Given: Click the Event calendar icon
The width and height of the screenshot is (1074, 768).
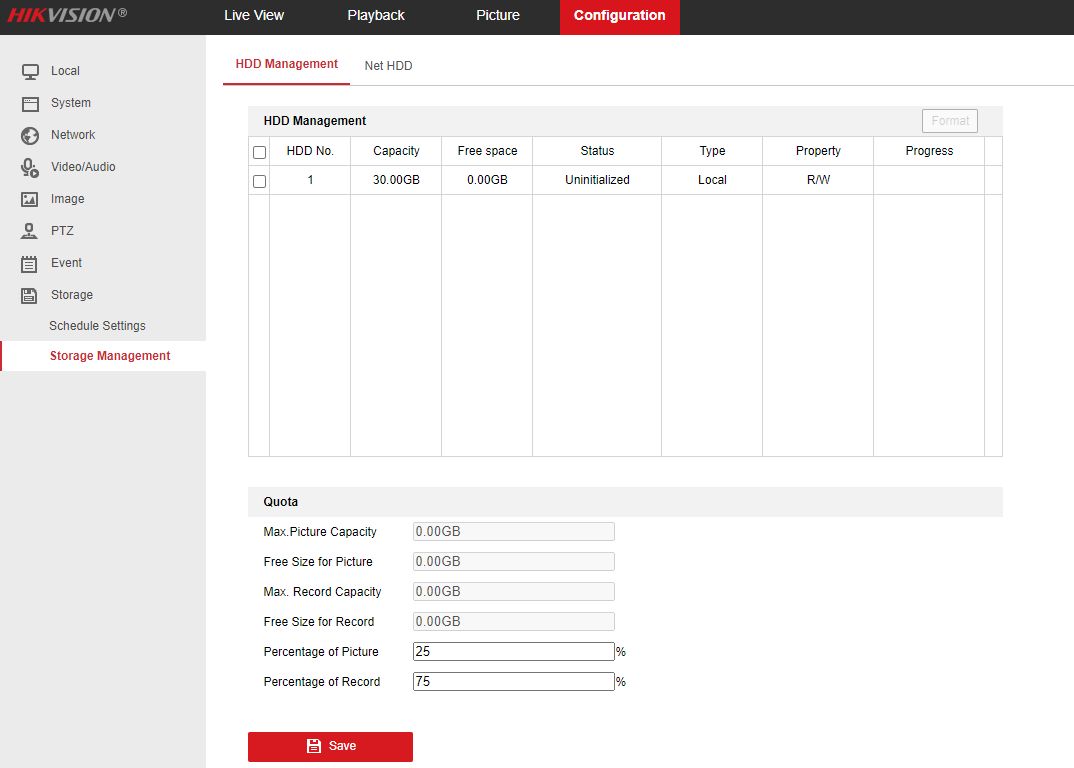Looking at the screenshot, I should [30, 263].
